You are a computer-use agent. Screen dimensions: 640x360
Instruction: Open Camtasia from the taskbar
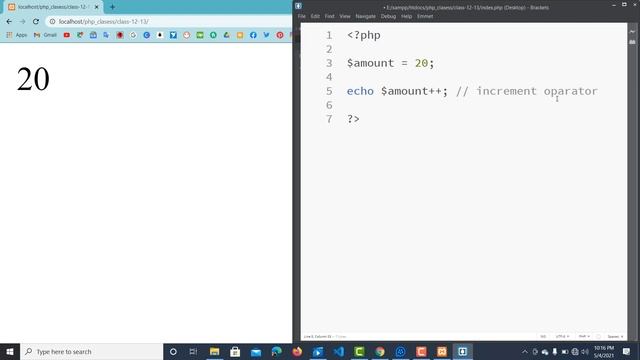(x=359, y=351)
